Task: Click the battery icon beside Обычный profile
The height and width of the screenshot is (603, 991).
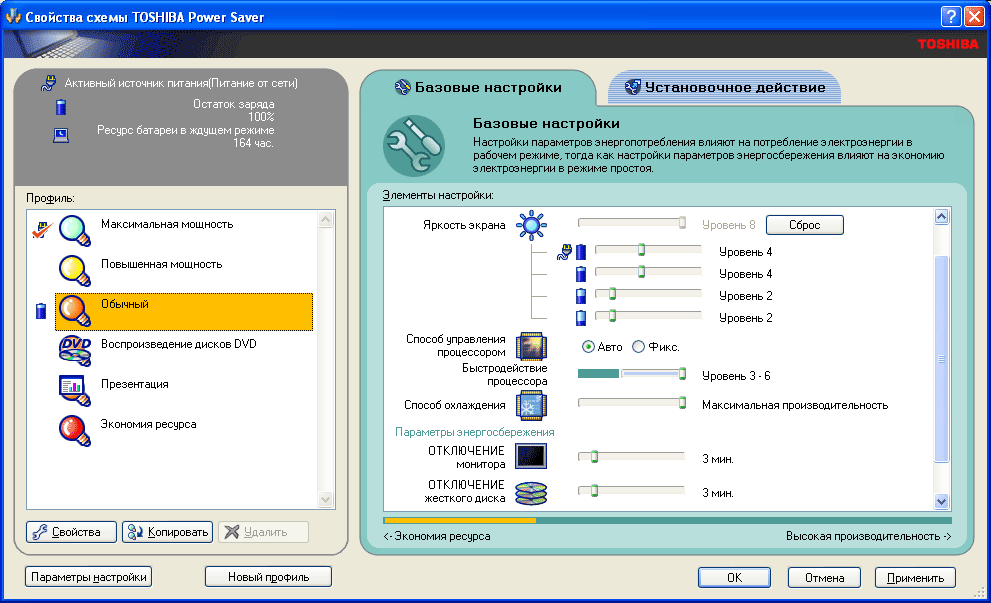Action: click(41, 310)
